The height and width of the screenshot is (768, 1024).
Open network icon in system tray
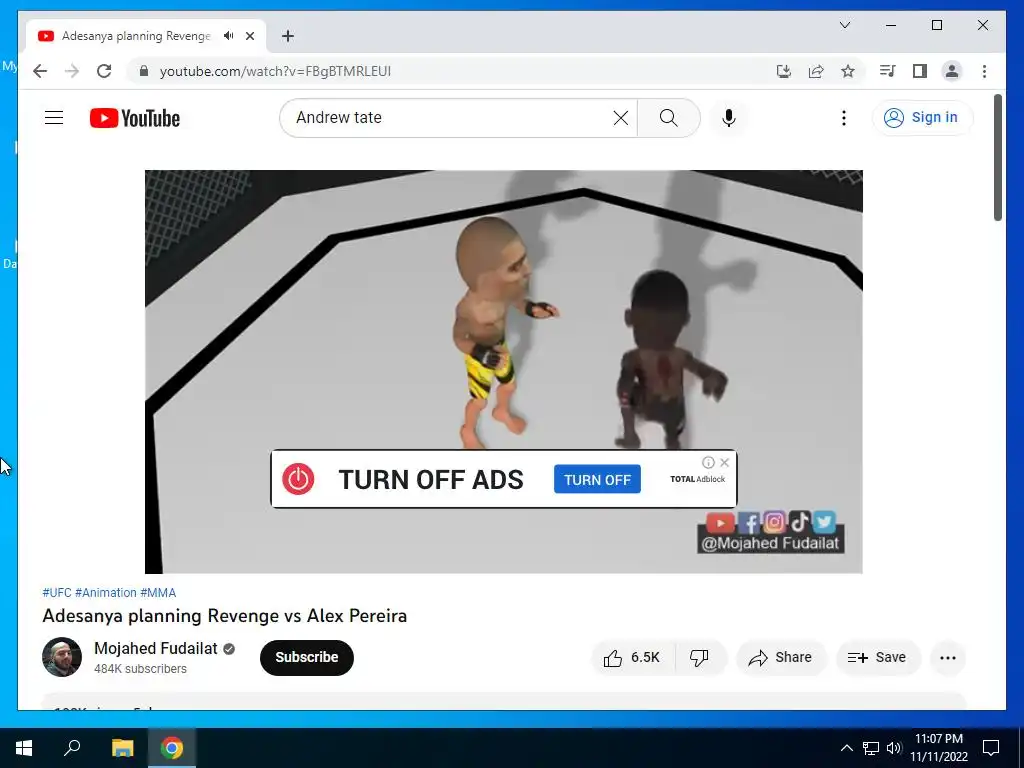point(871,748)
